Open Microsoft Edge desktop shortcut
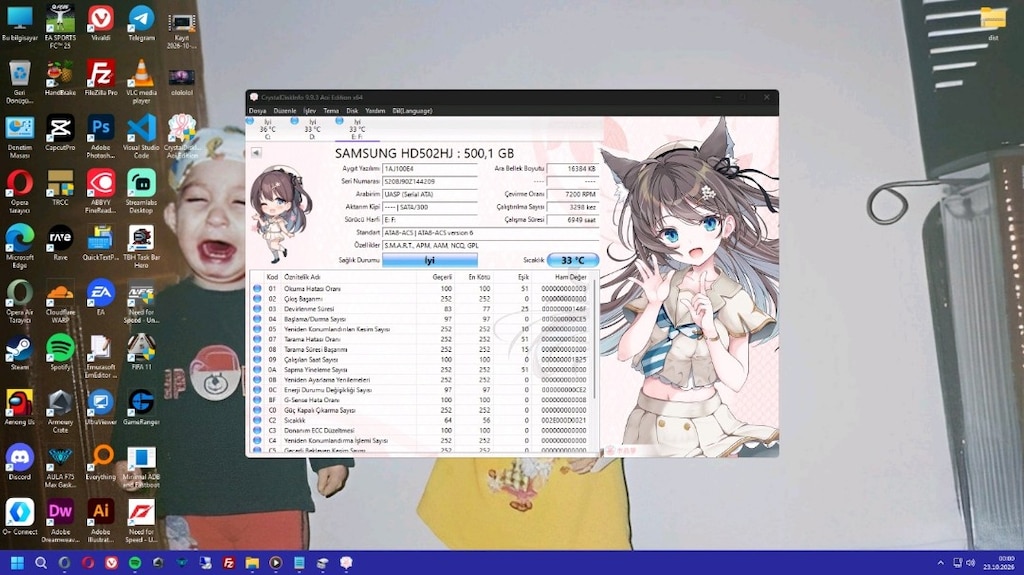Viewport: 1024px width, 575px height. 20,246
